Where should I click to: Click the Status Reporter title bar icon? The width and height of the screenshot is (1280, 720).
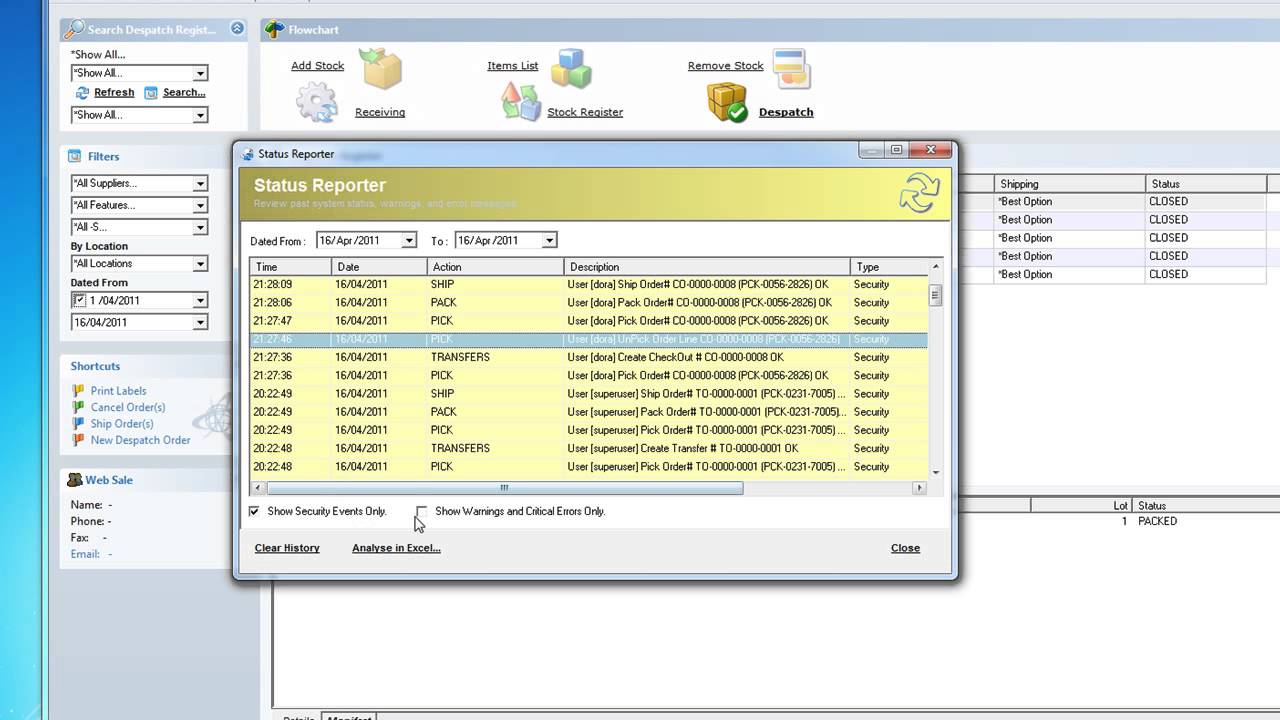247,154
